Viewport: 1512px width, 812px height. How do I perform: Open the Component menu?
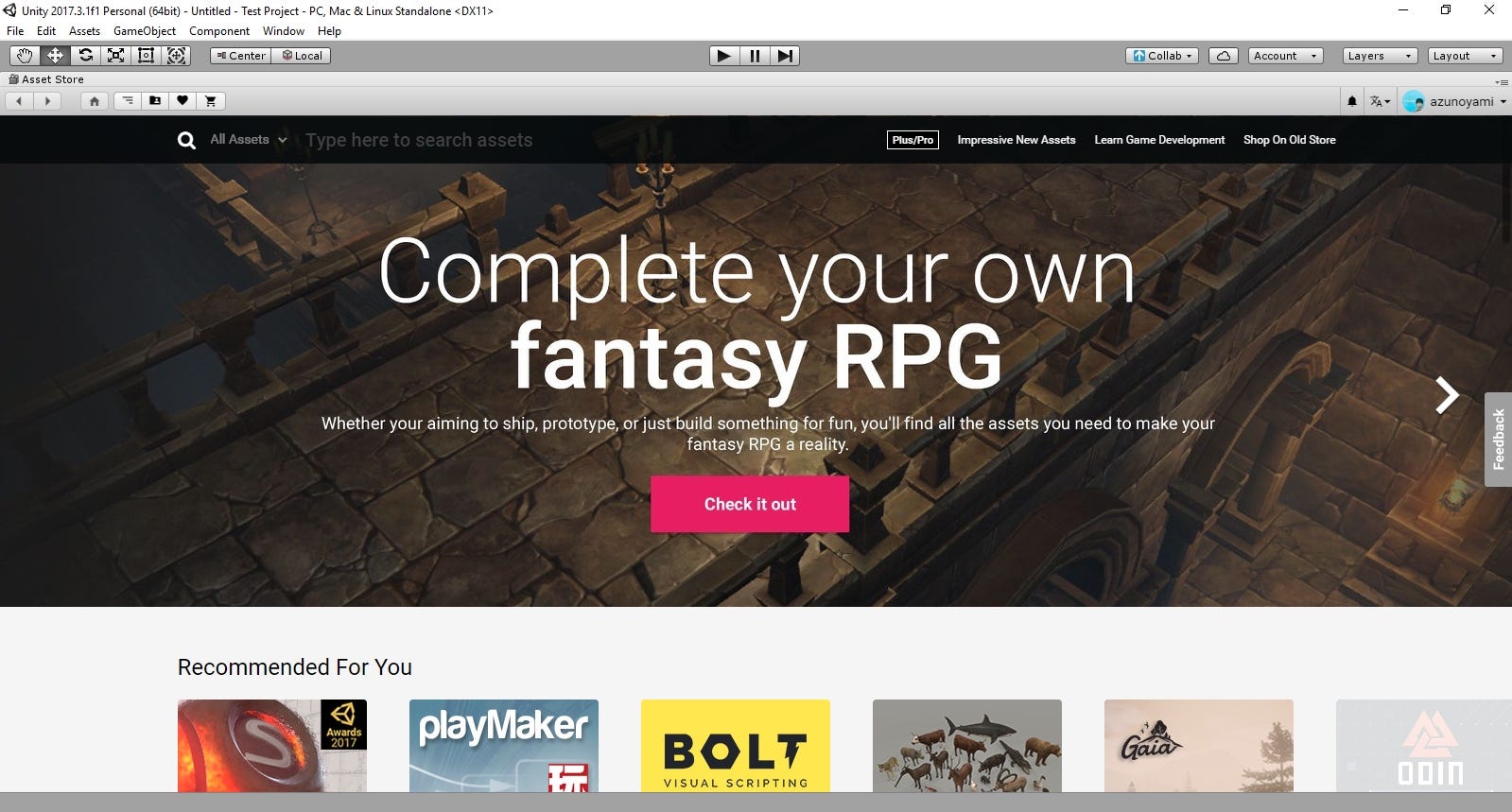coord(219,30)
